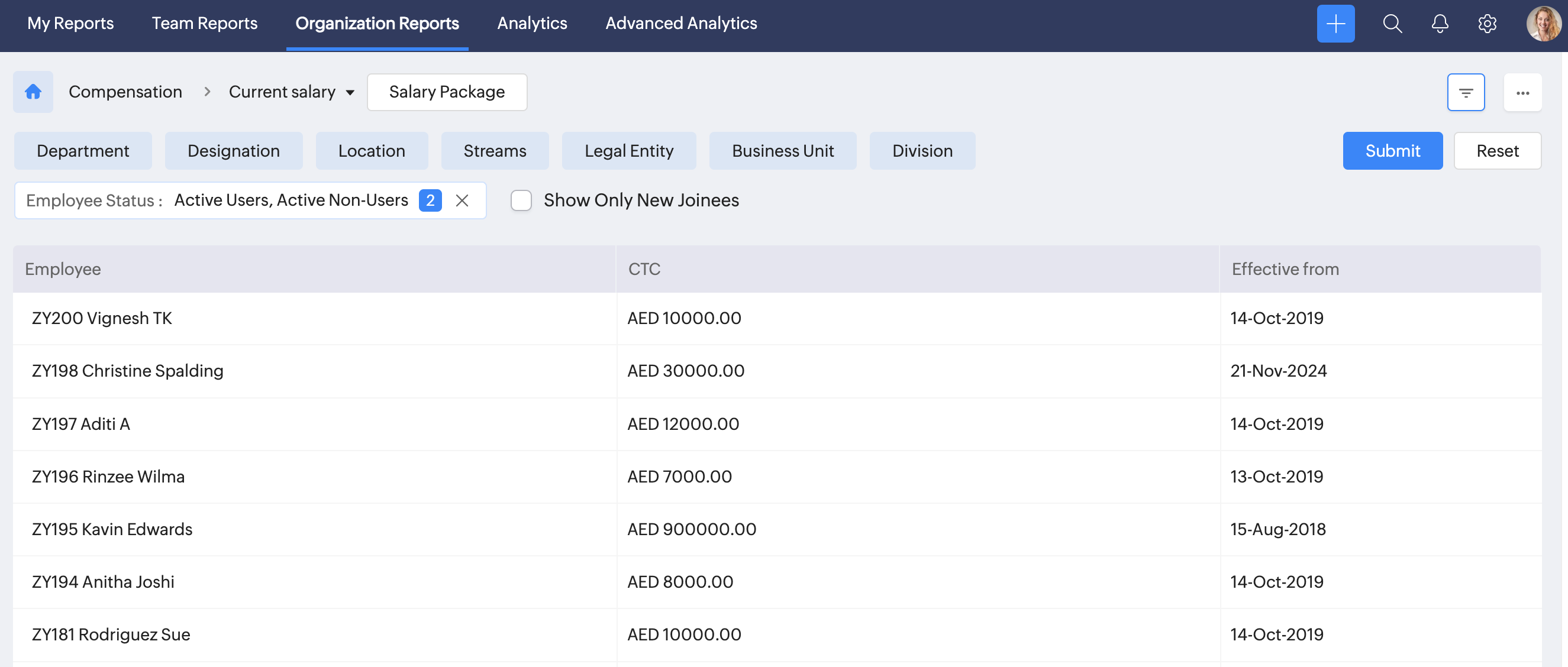Switch to the Advanced Analytics tab
The image size is (1568, 667).
680,23
